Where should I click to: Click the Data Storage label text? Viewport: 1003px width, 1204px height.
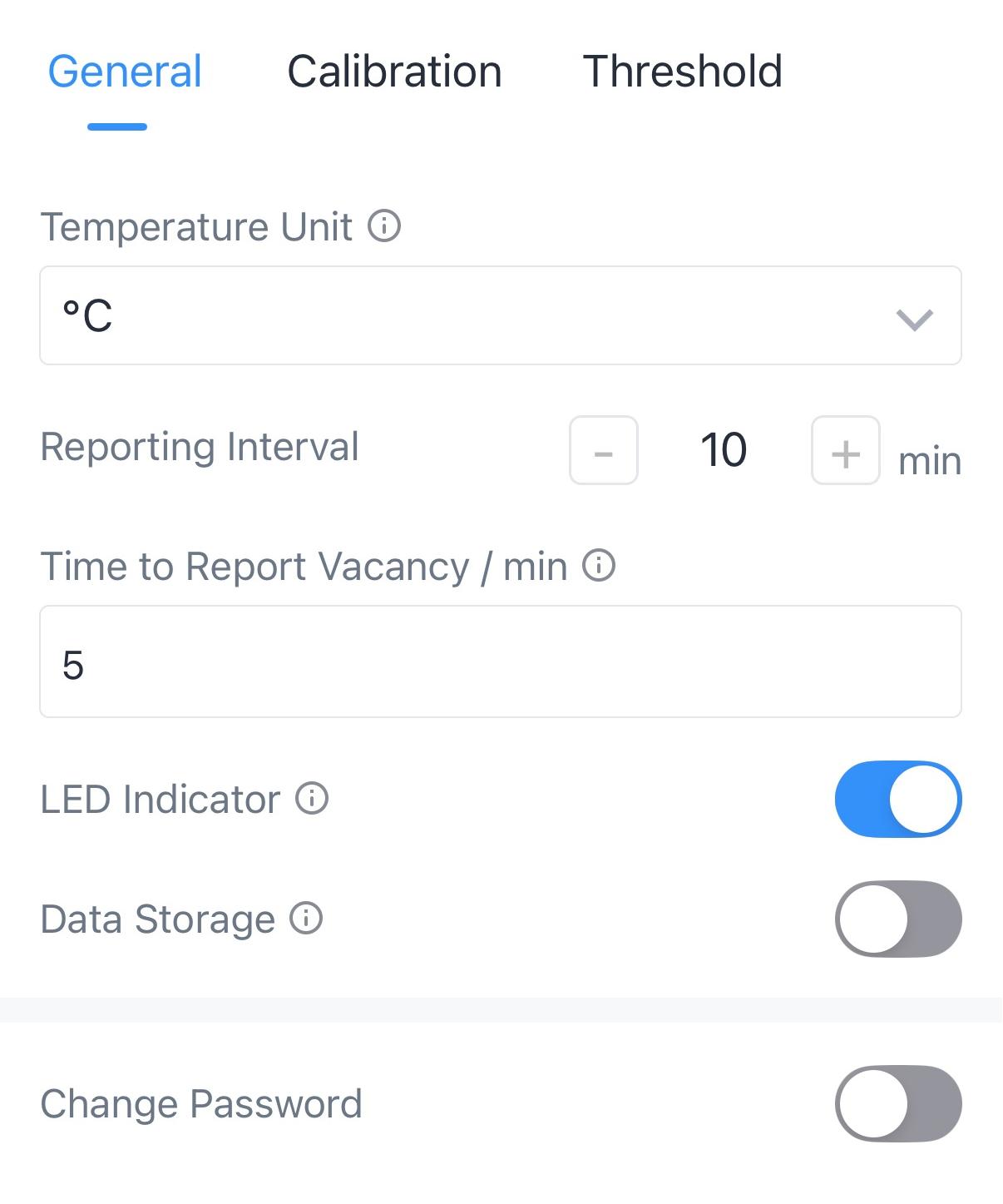[158, 919]
